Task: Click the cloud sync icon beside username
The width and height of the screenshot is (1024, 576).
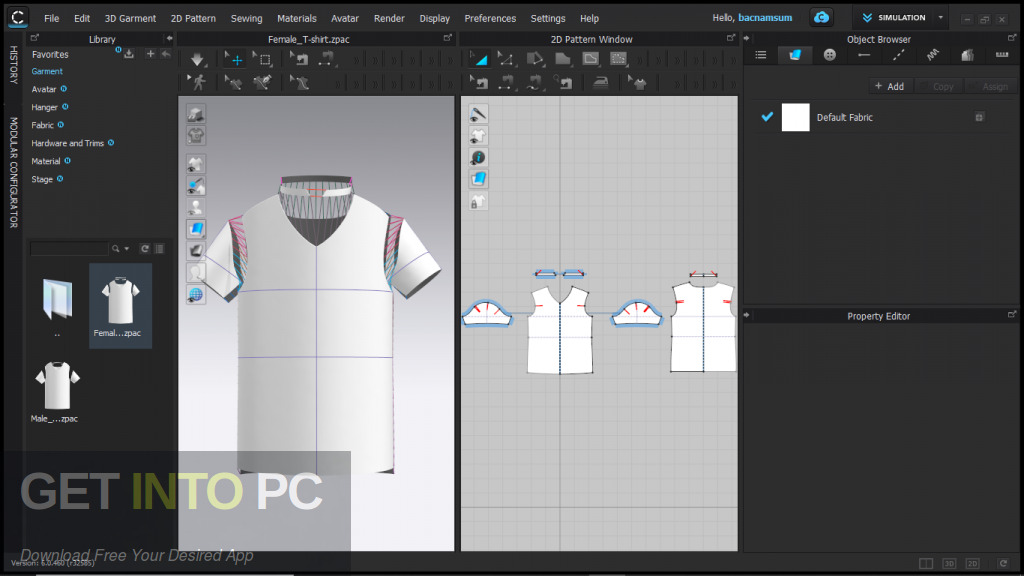Action: coord(822,18)
